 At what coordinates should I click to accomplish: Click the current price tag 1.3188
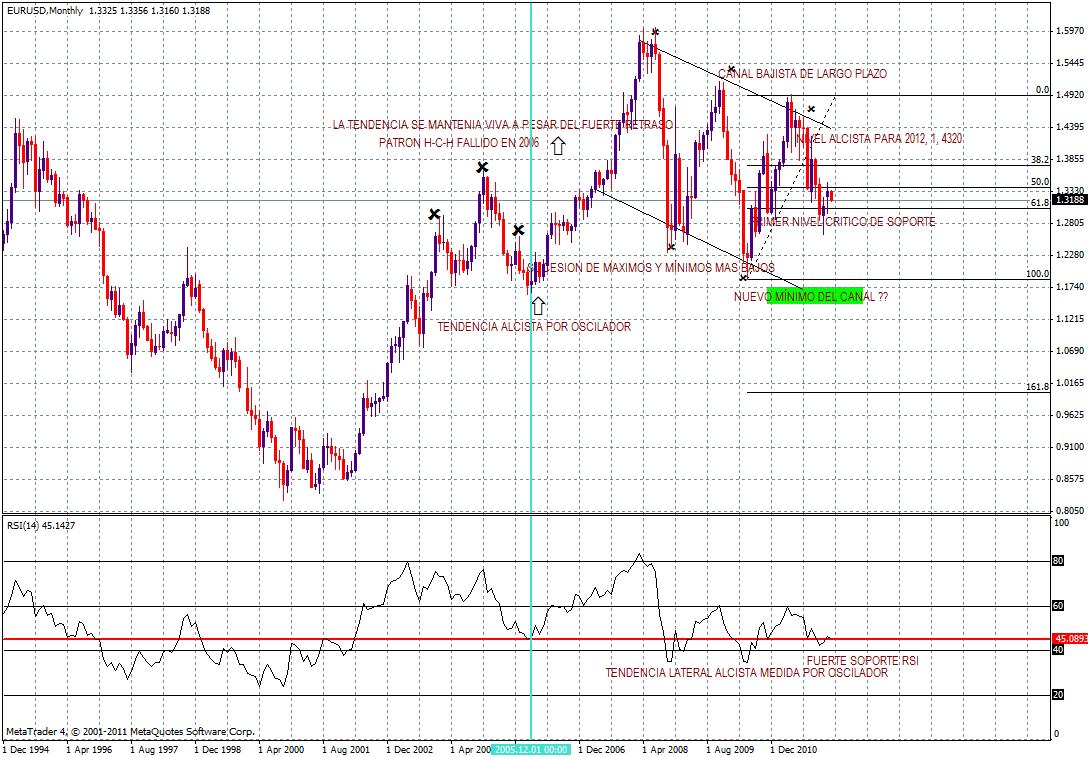pyautogui.click(x=1069, y=200)
